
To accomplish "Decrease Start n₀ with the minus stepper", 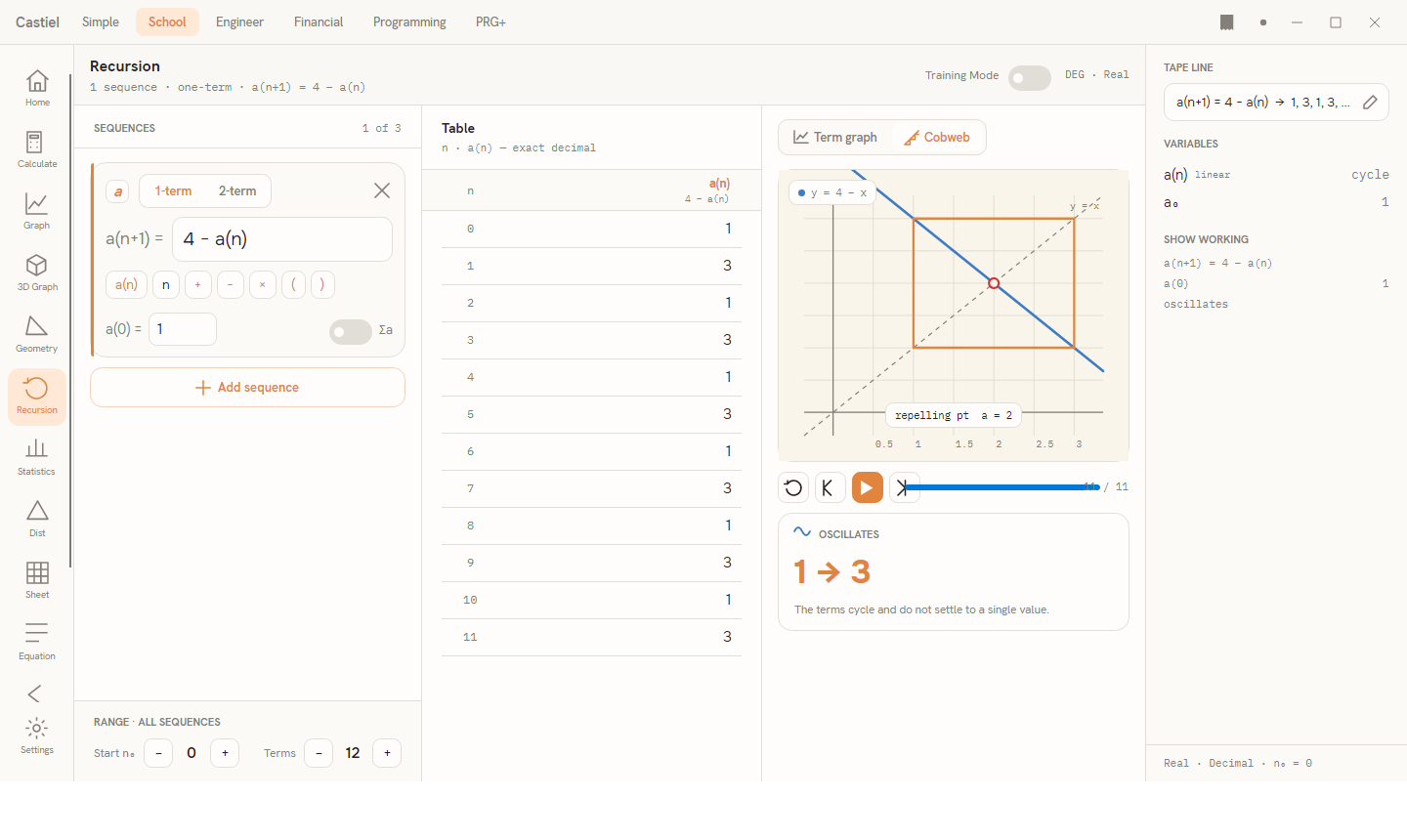I will click(x=158, y=753).
